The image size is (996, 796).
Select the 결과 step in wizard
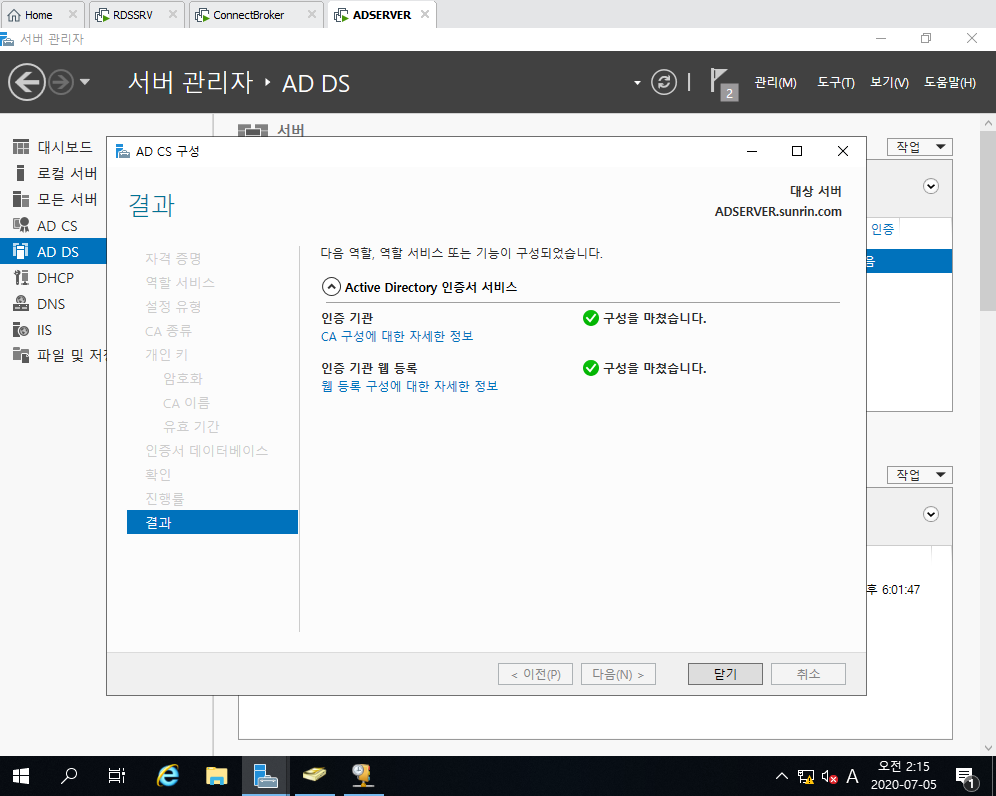pos(212,522)
